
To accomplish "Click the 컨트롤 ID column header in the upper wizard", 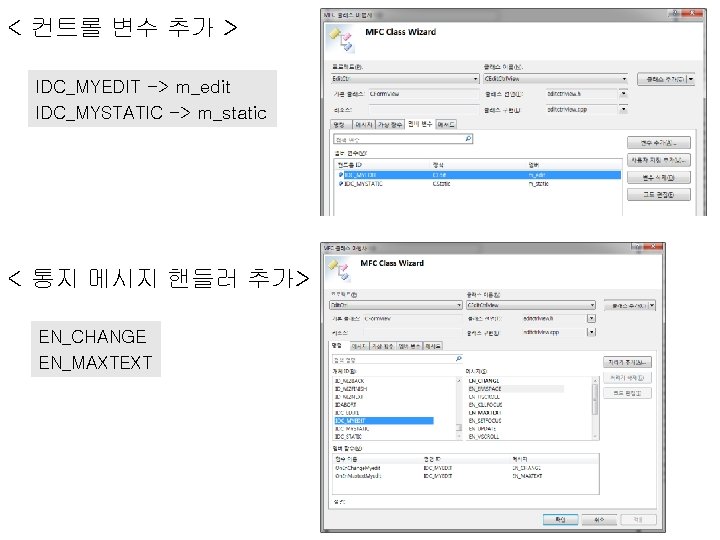I will pyautogui.click(x=349, y=165).
